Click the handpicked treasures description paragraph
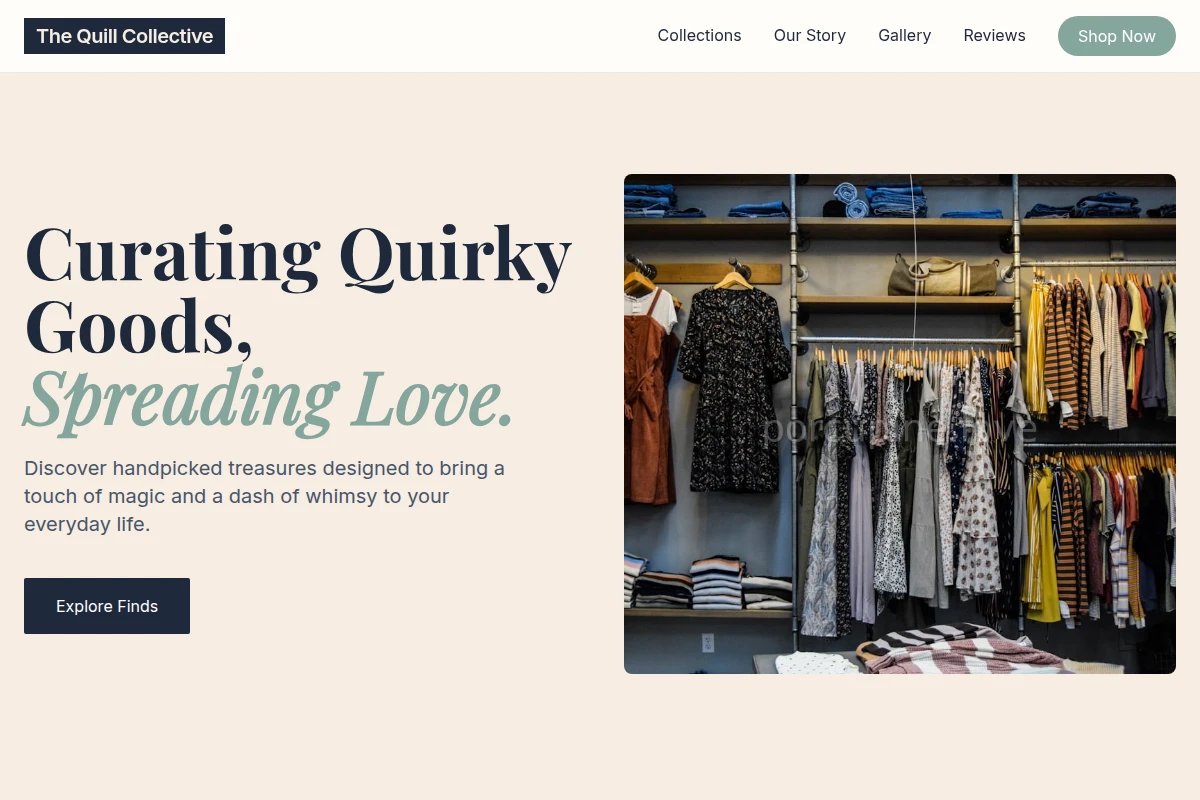This screenshot has width=1200, height=800. (x=265, y=496)
